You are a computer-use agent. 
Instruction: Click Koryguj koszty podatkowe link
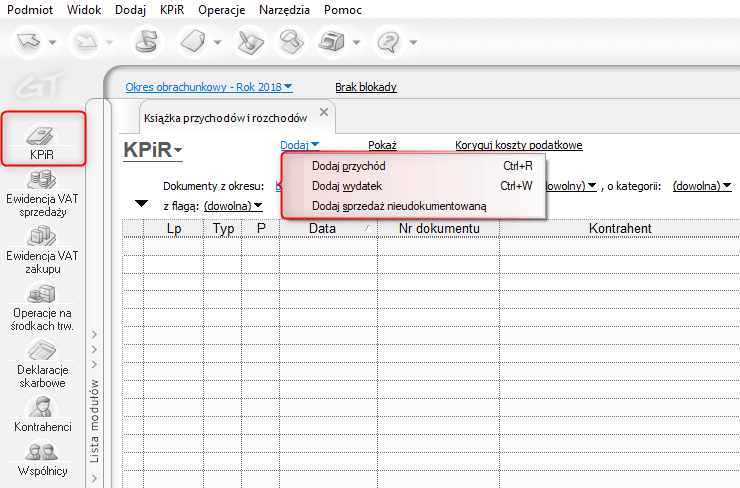519,145
